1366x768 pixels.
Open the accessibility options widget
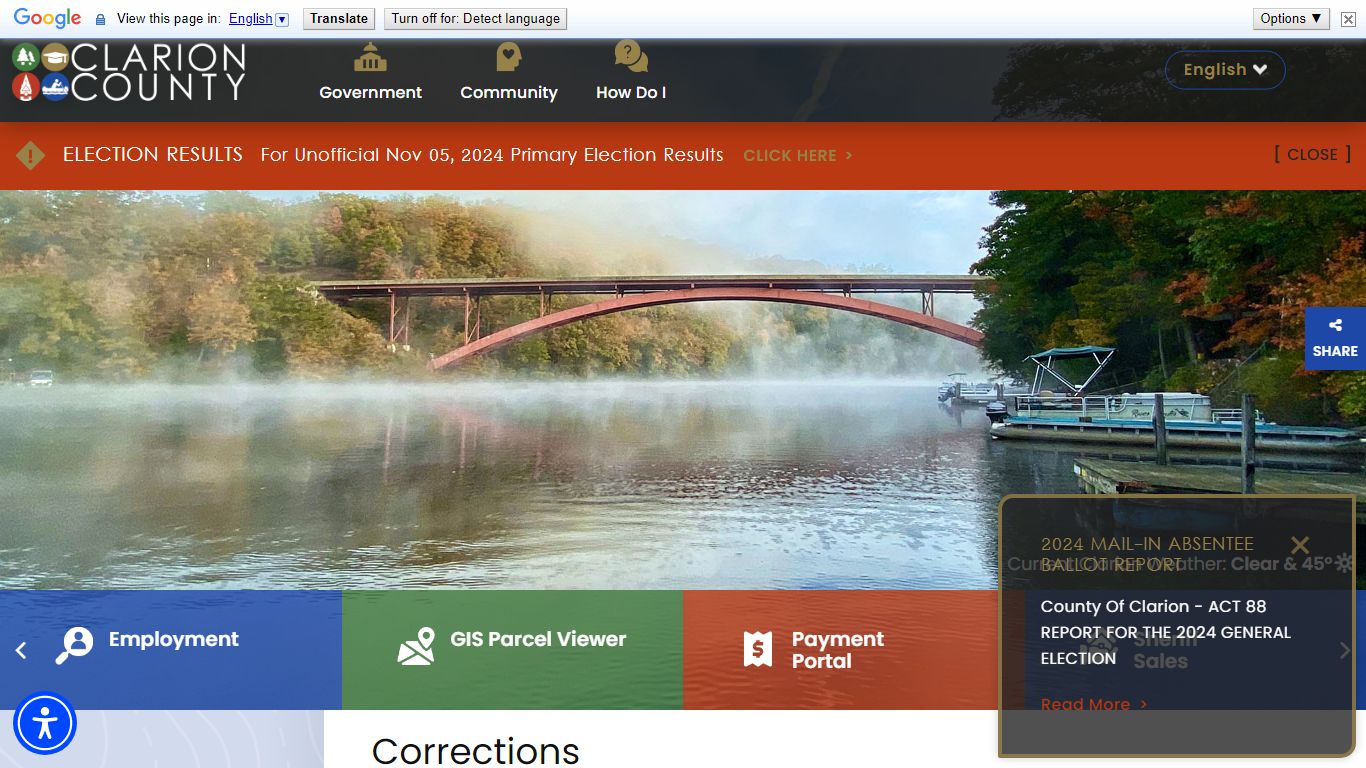(45, 723)
